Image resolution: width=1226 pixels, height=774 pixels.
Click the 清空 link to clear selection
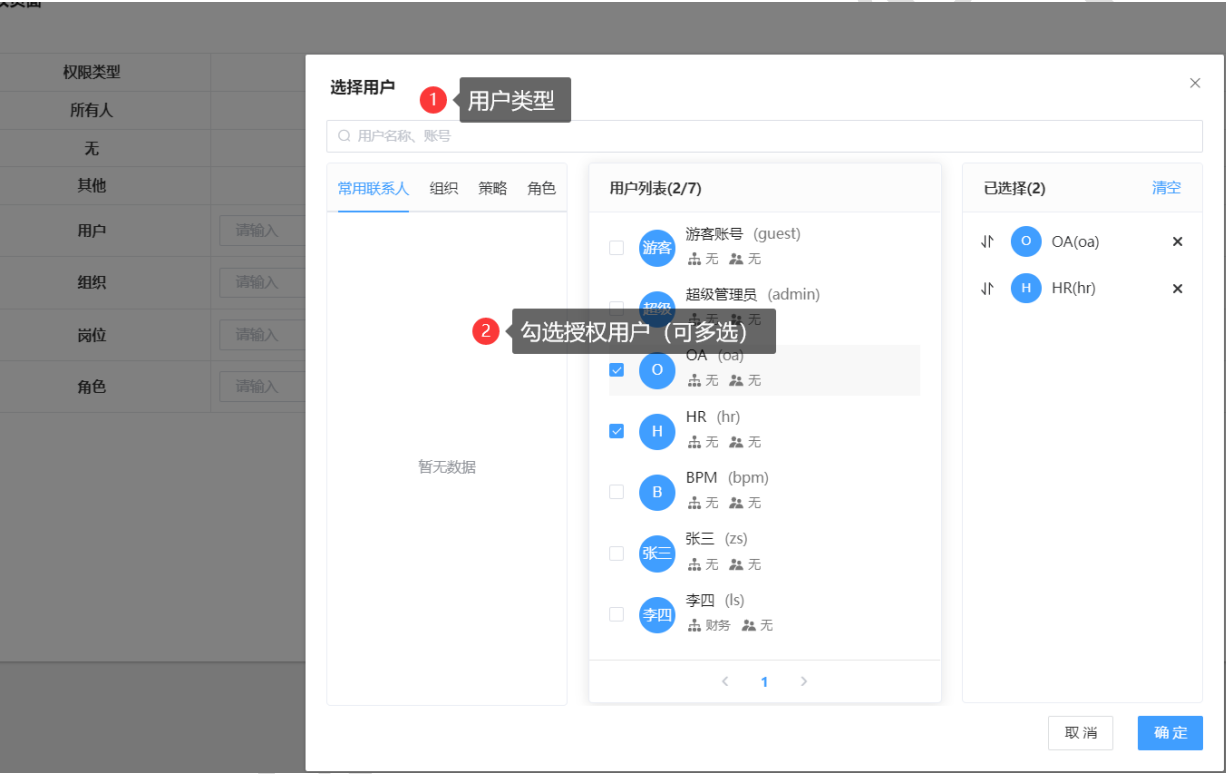click(x=1166, y=188)
